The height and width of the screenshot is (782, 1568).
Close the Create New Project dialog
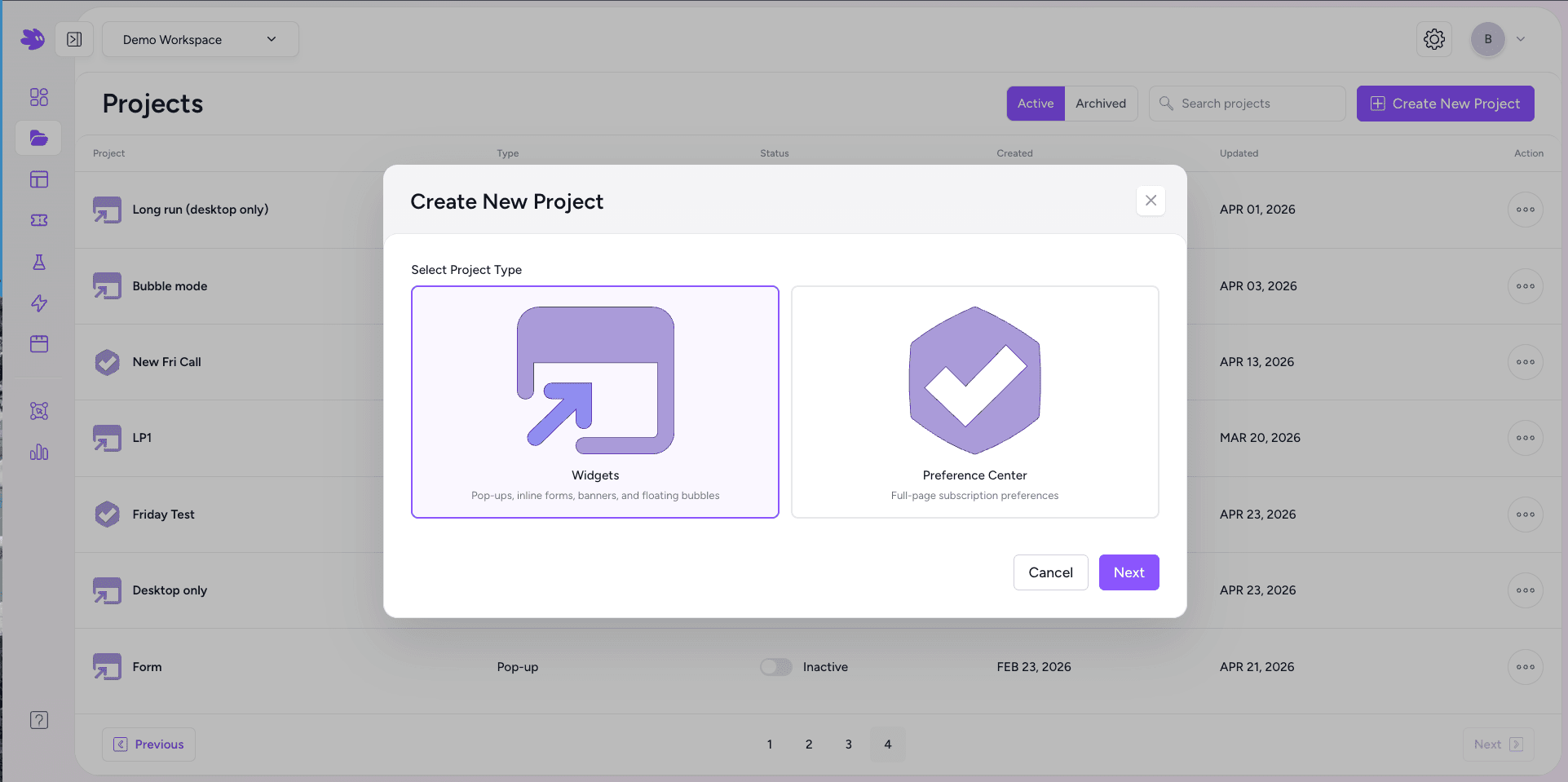1151,201
